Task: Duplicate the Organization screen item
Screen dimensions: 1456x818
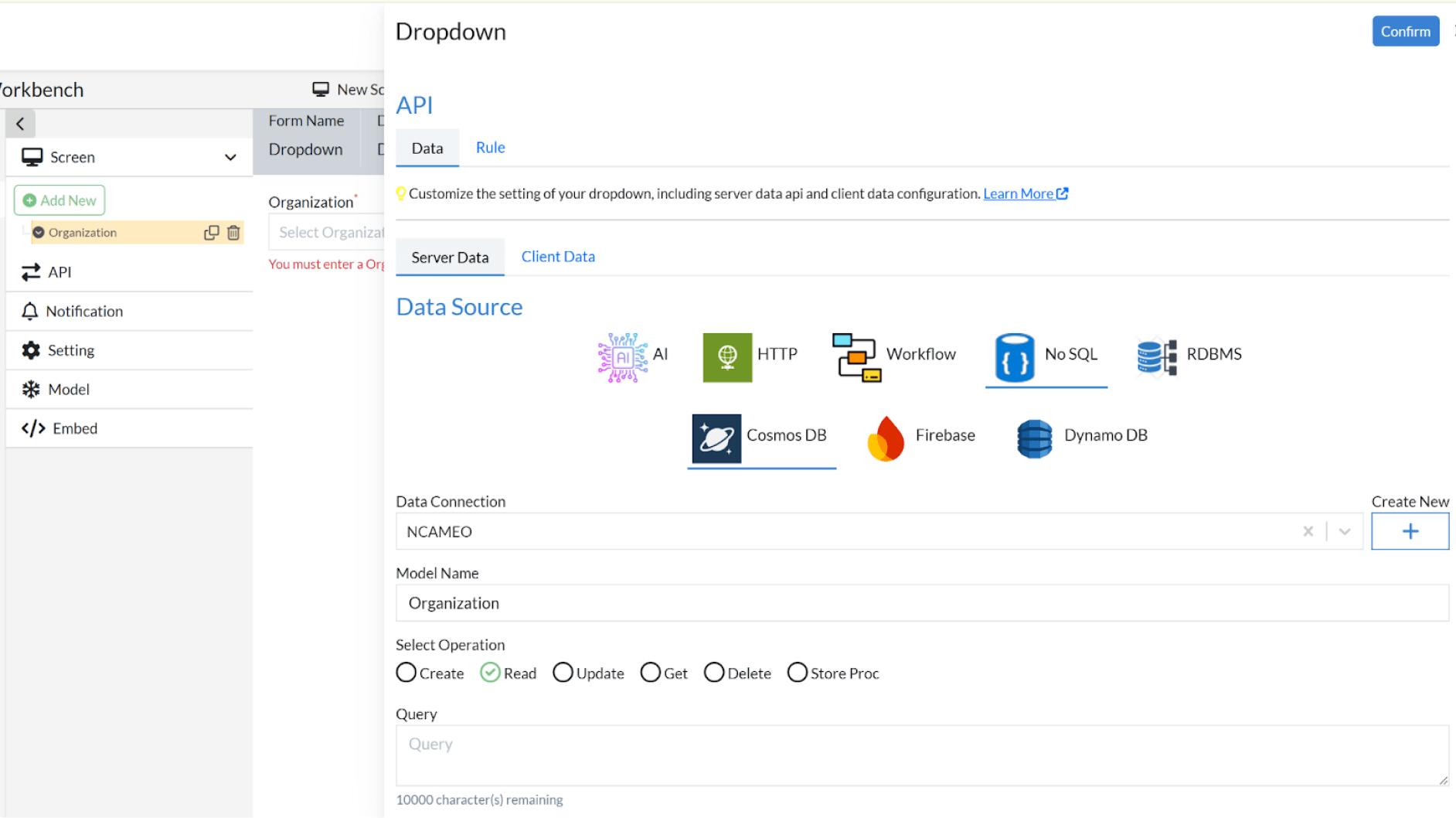Action: pos(211,233)
